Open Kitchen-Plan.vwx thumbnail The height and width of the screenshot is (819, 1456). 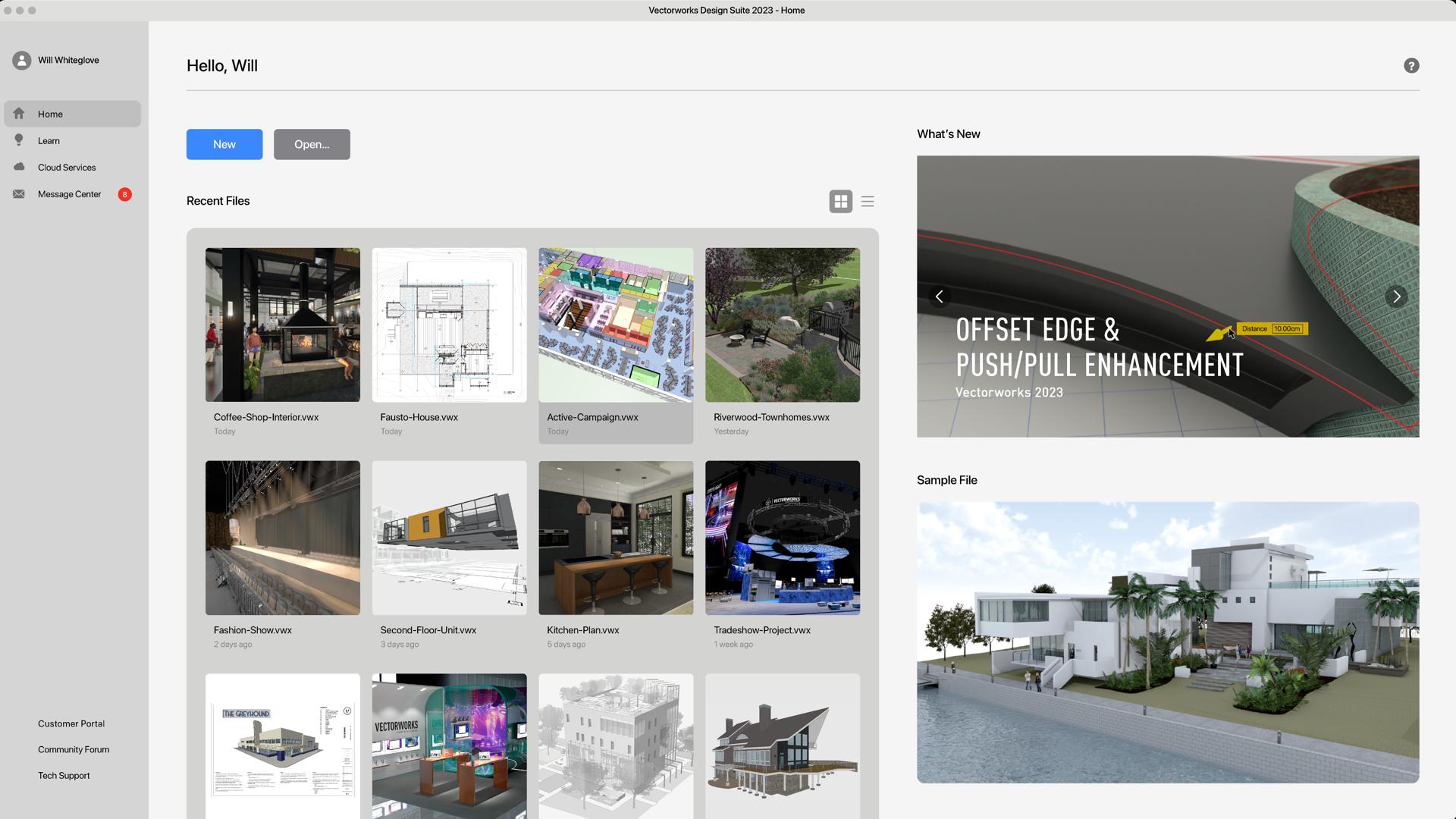coord(616,538)
